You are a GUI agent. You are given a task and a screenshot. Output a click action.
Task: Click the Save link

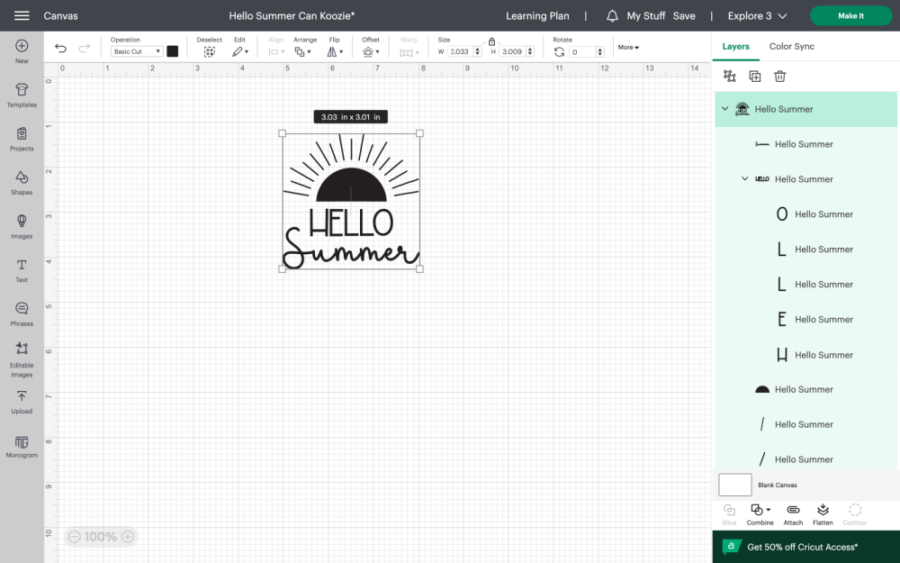684,16
